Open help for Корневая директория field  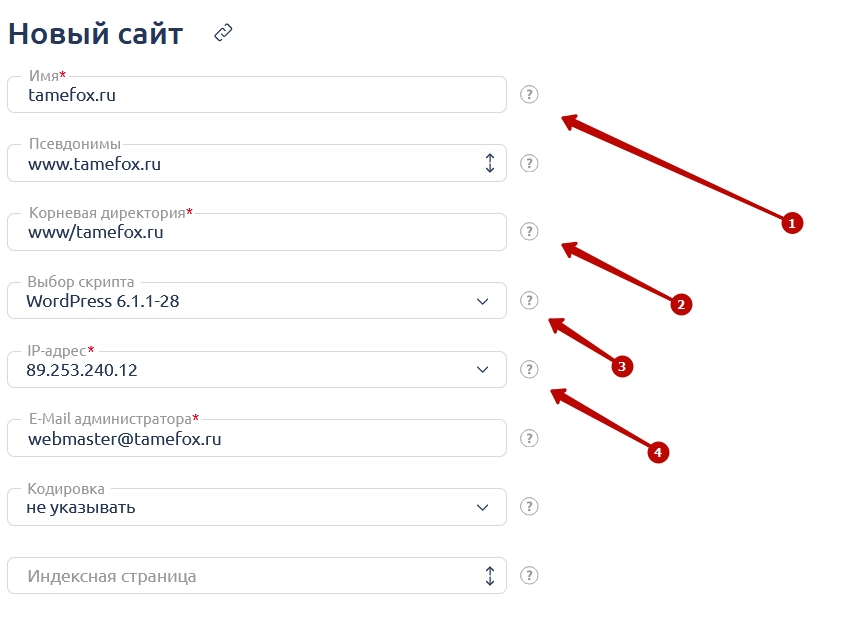click(529, 232)
